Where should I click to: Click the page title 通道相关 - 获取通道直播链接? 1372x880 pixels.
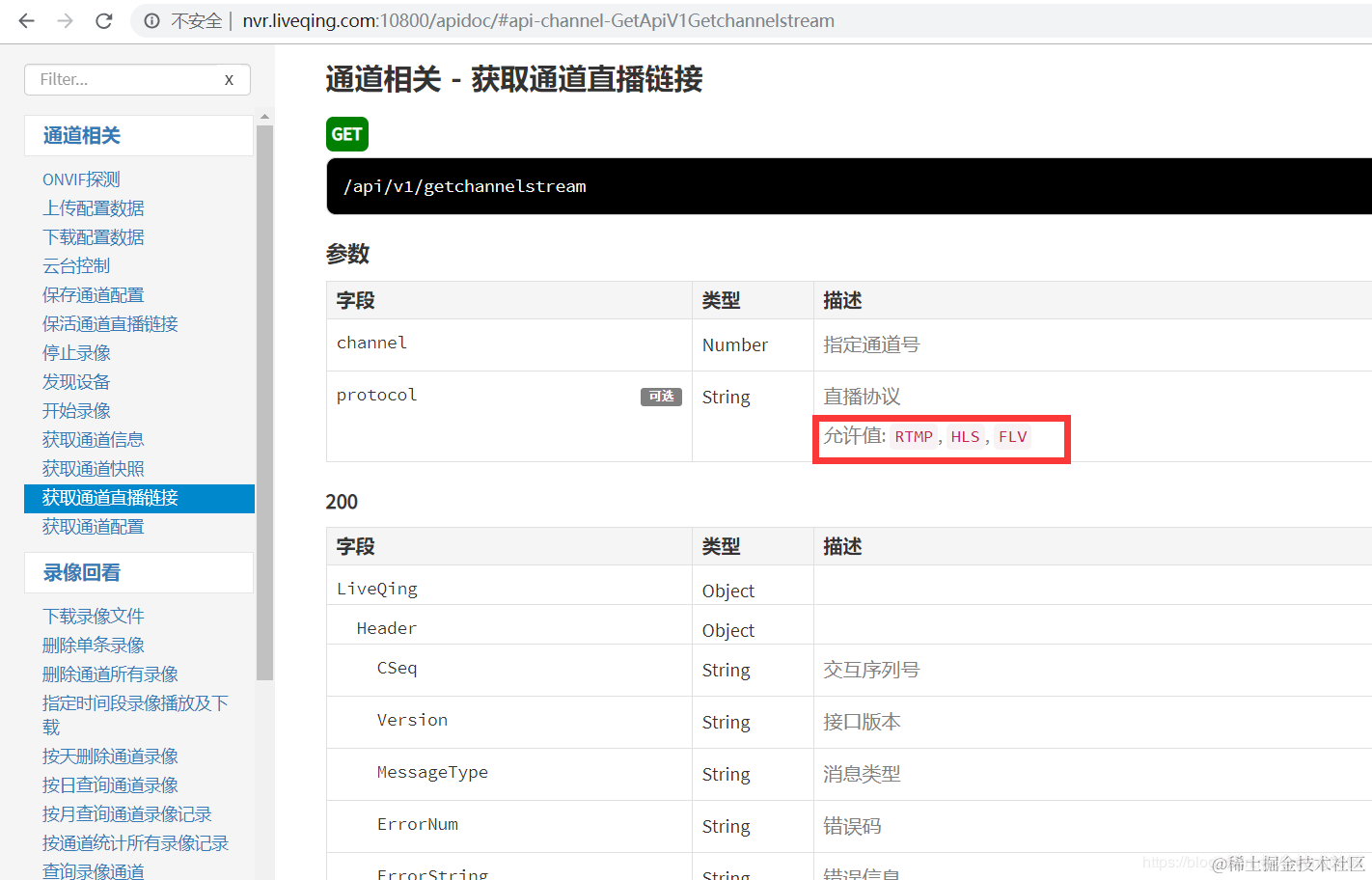click(514, 79)
